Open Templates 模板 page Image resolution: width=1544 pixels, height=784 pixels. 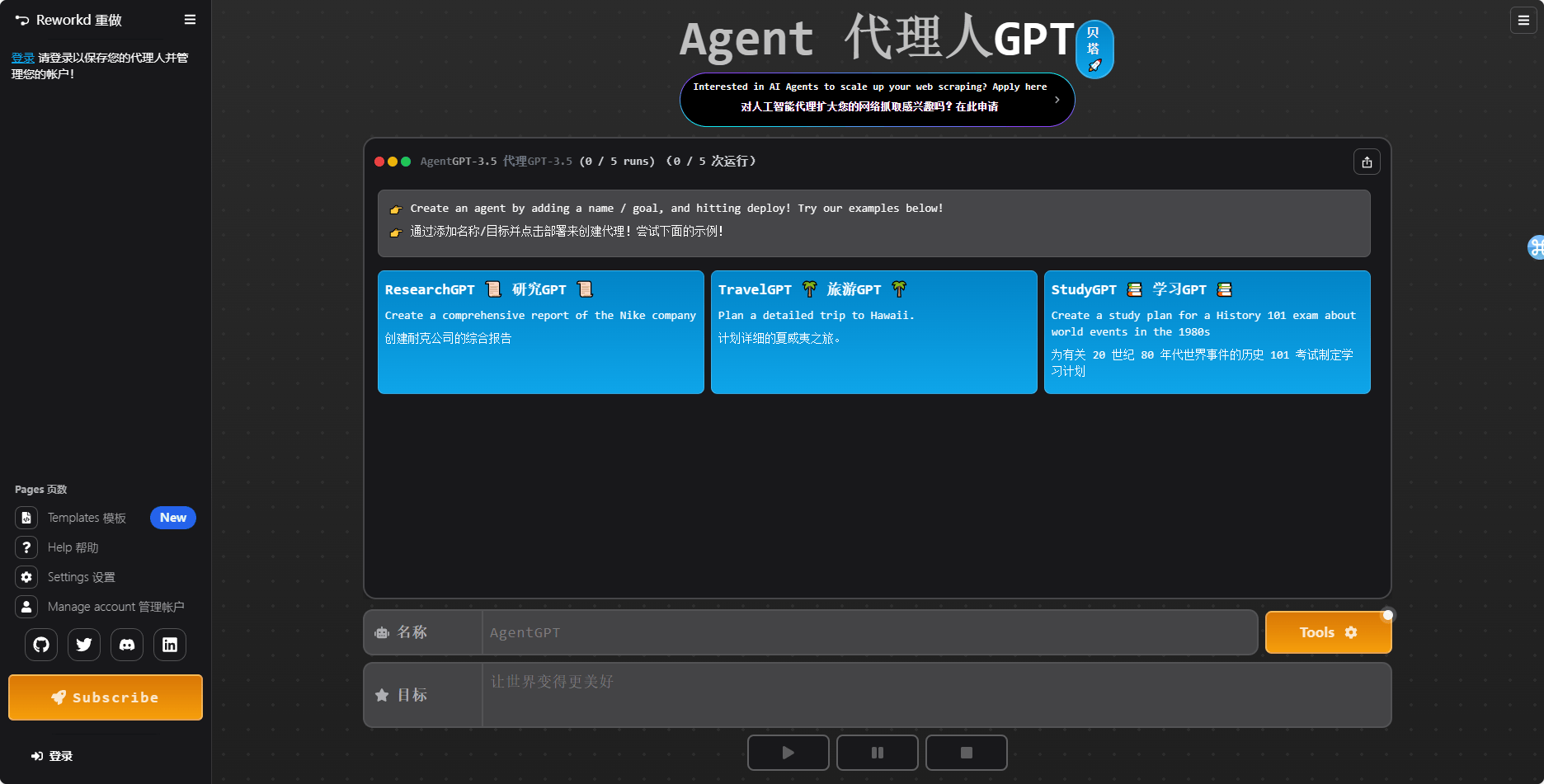[87, 517]
